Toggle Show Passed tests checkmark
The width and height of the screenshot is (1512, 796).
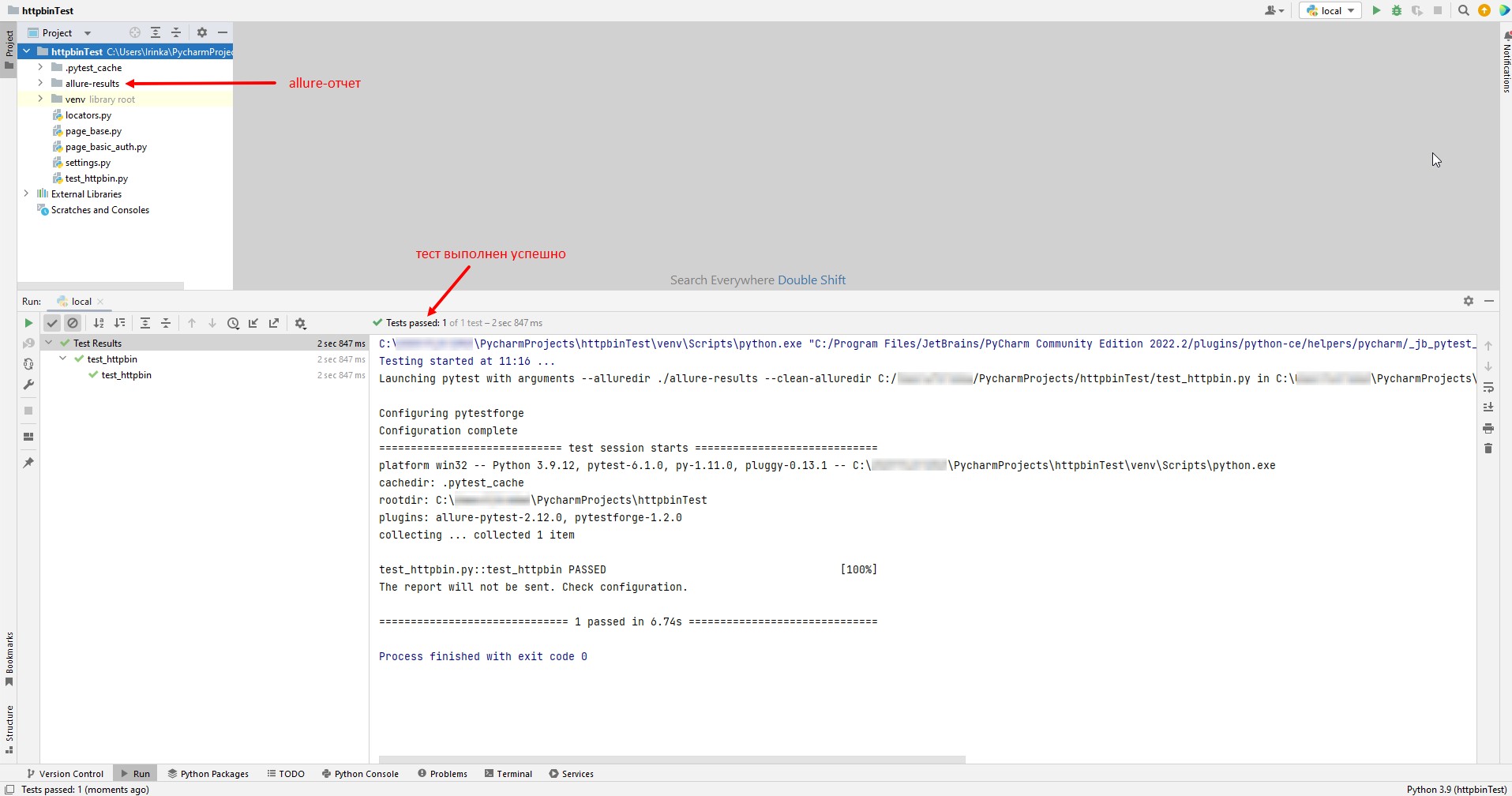[x=52, y=323]
